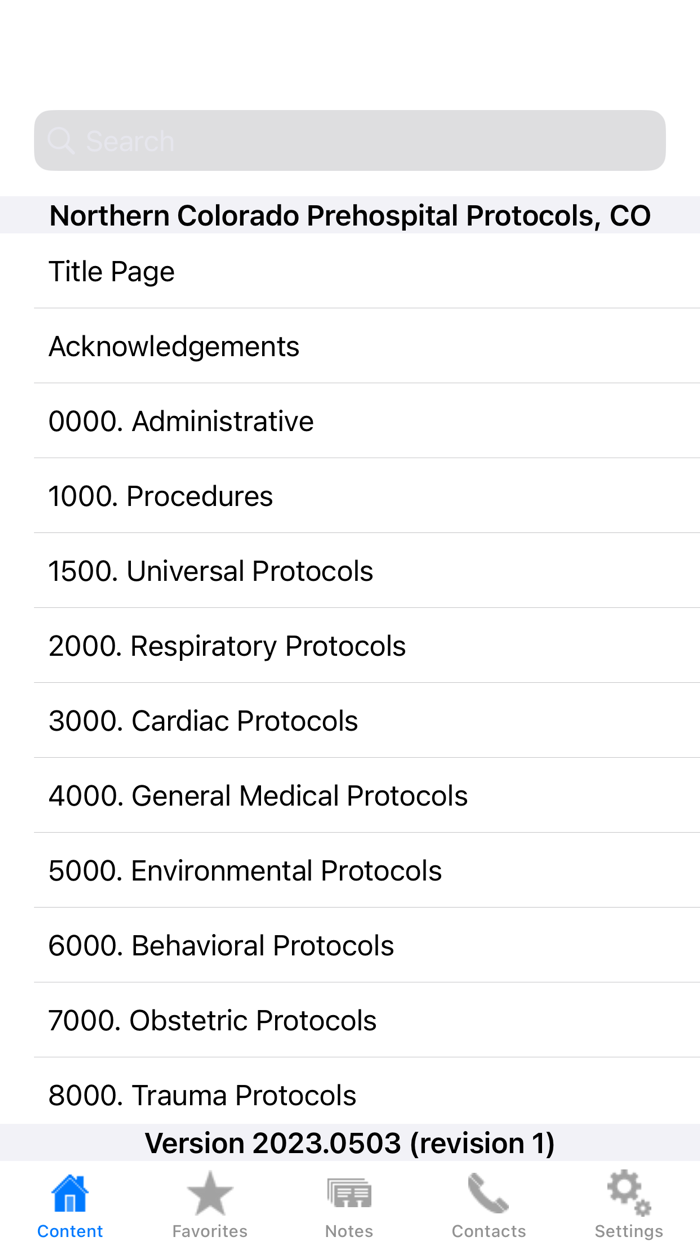This screenshot has height=1244, width=700.
Task: Open the Acknowledgements section
Action: [174, 345]
